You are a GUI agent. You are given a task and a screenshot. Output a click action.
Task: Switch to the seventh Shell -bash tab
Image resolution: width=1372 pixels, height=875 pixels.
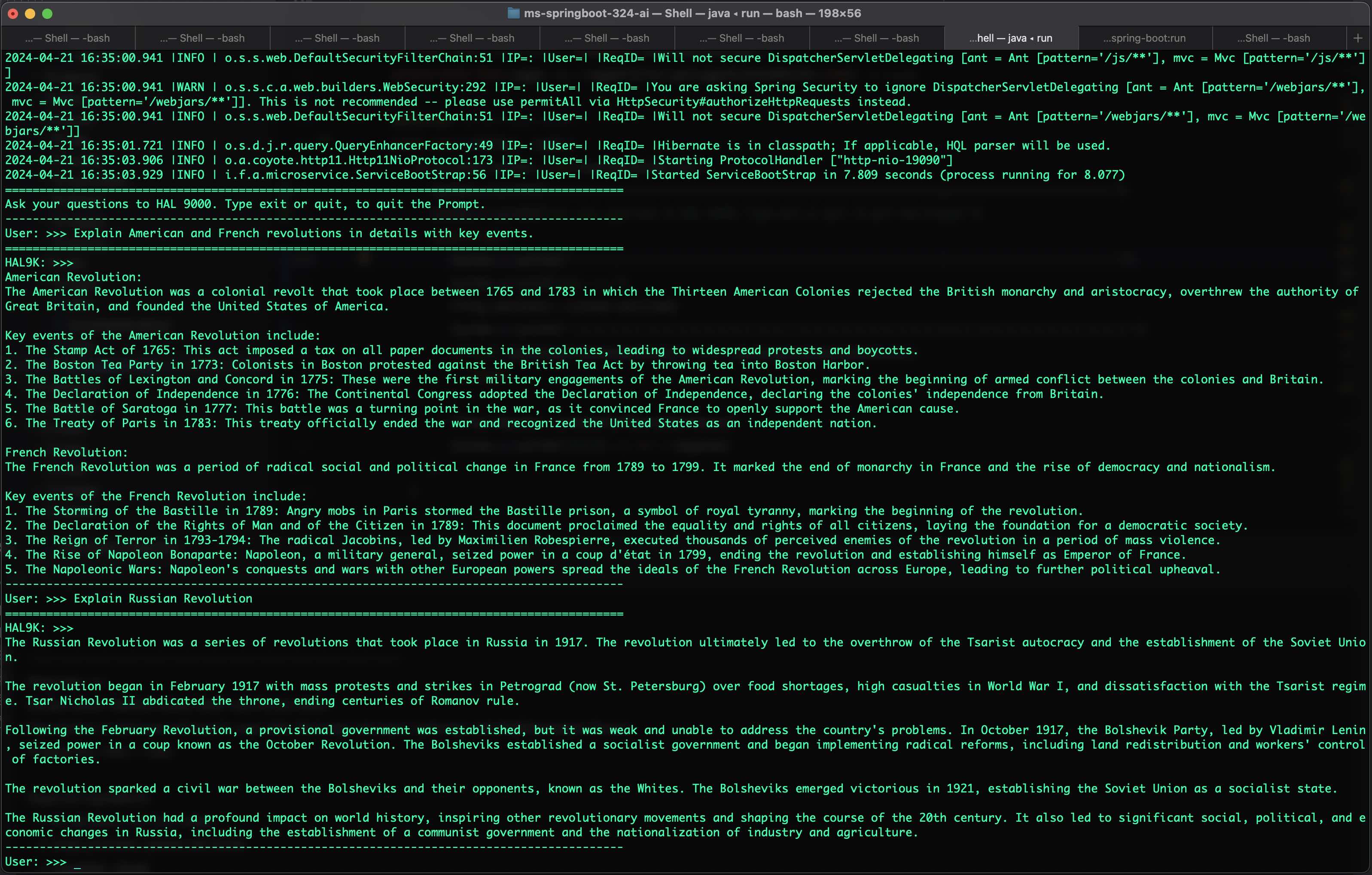tap(877, 38)
